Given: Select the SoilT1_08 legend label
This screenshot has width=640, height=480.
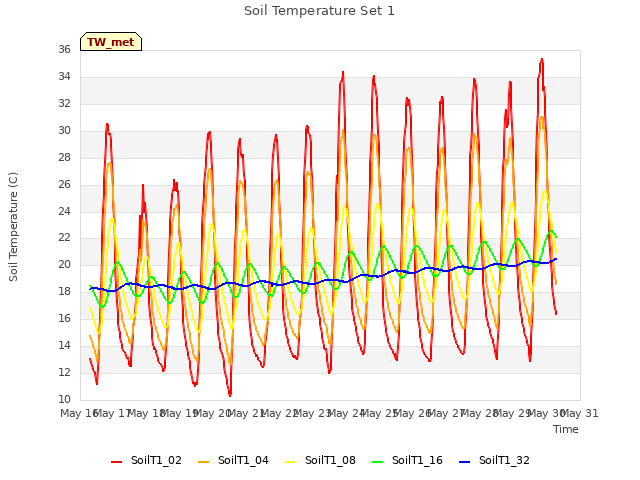Looking at the screenshot, I should click(330, 460).
